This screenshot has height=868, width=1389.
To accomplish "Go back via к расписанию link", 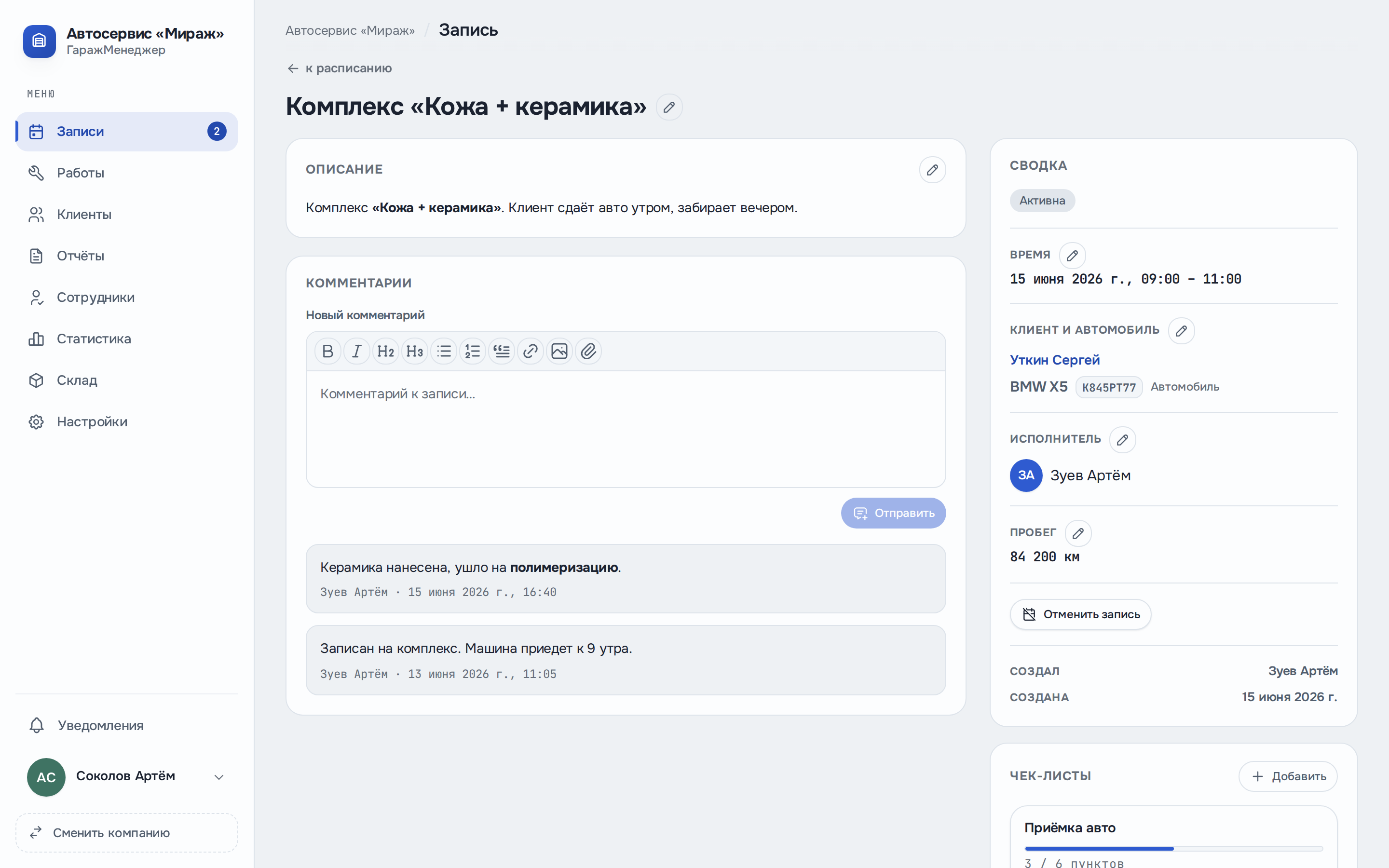I will (x=339, y=68).
